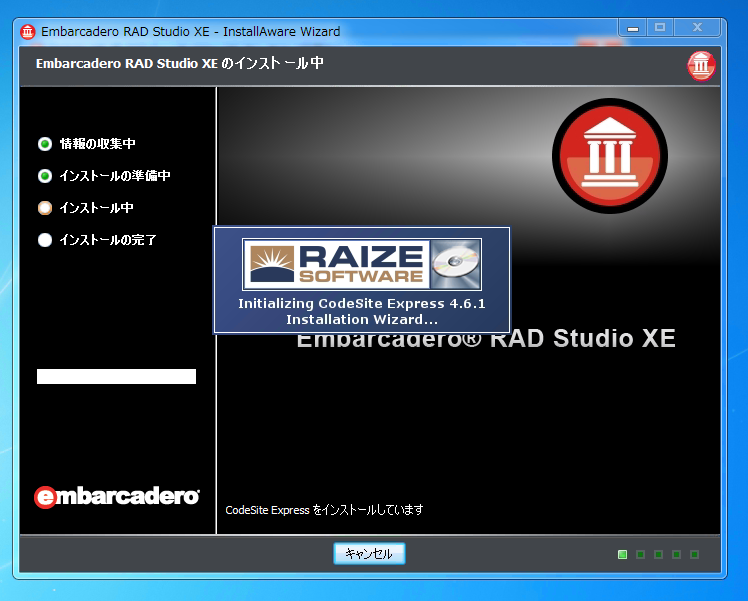Click the Raize Software logo banner
Image resolution: width=748 pixels, height=601 pixels.
[x=362, y=264]
